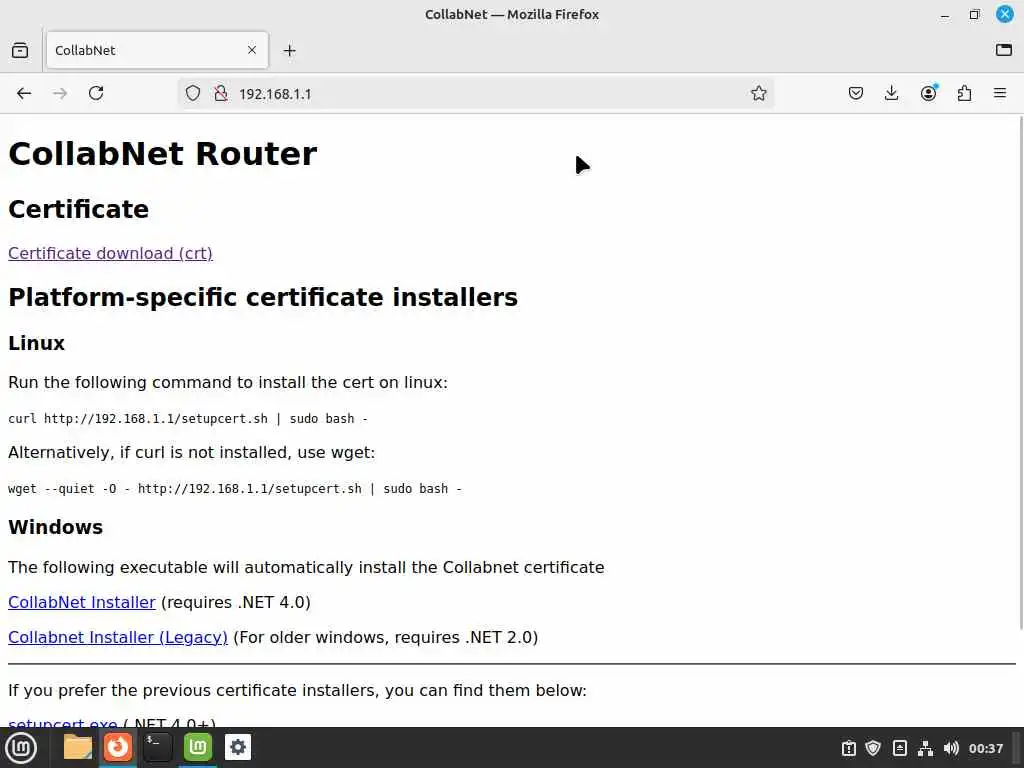Open the Files folder in the taskbar
The image size is (1024, 768).
coord(78,747)
